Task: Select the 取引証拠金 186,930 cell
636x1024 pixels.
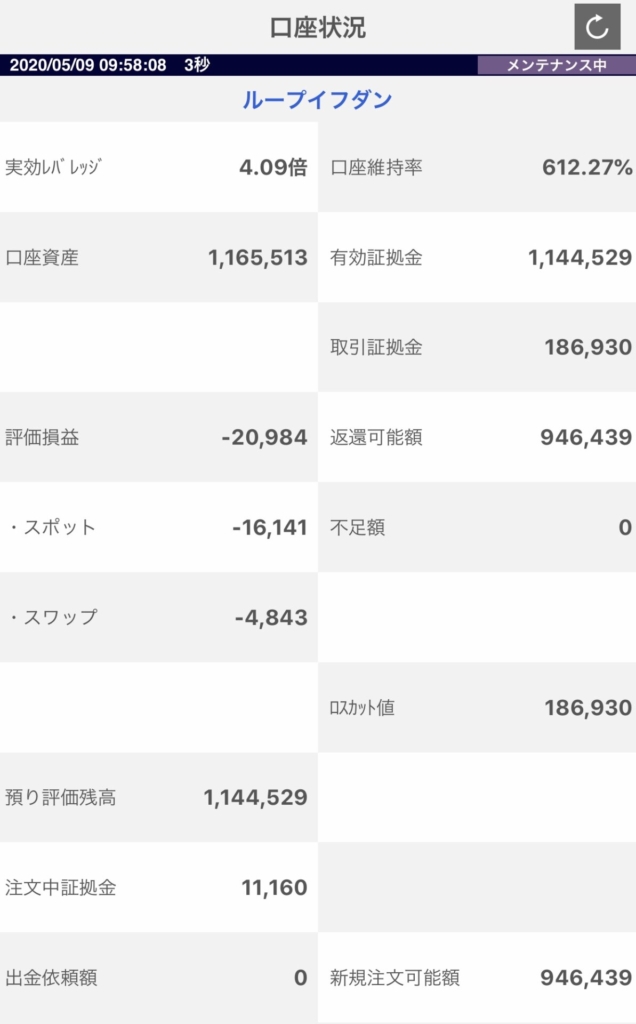Action: point(477,347)
